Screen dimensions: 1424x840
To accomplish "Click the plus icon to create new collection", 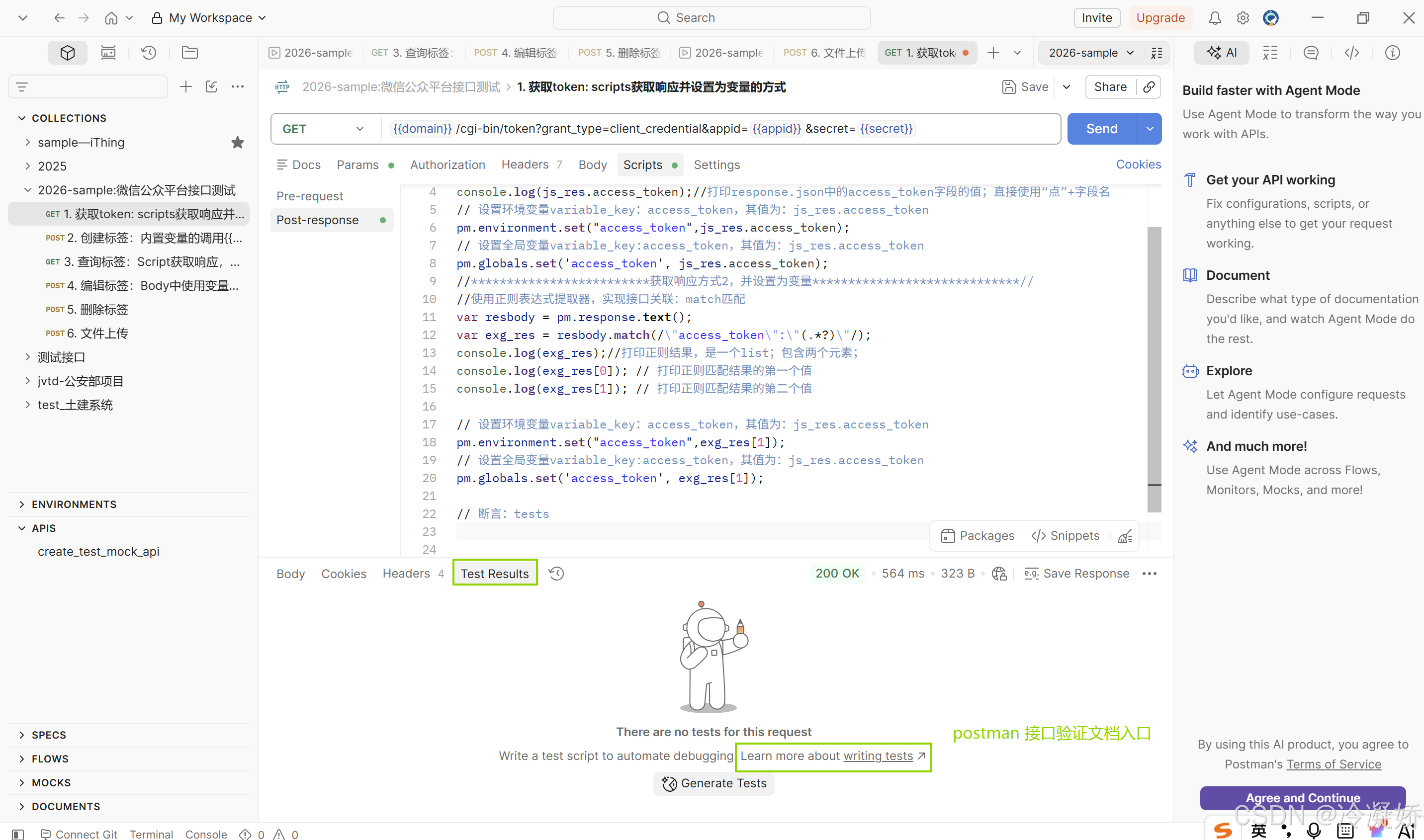I will coord(186,86).
